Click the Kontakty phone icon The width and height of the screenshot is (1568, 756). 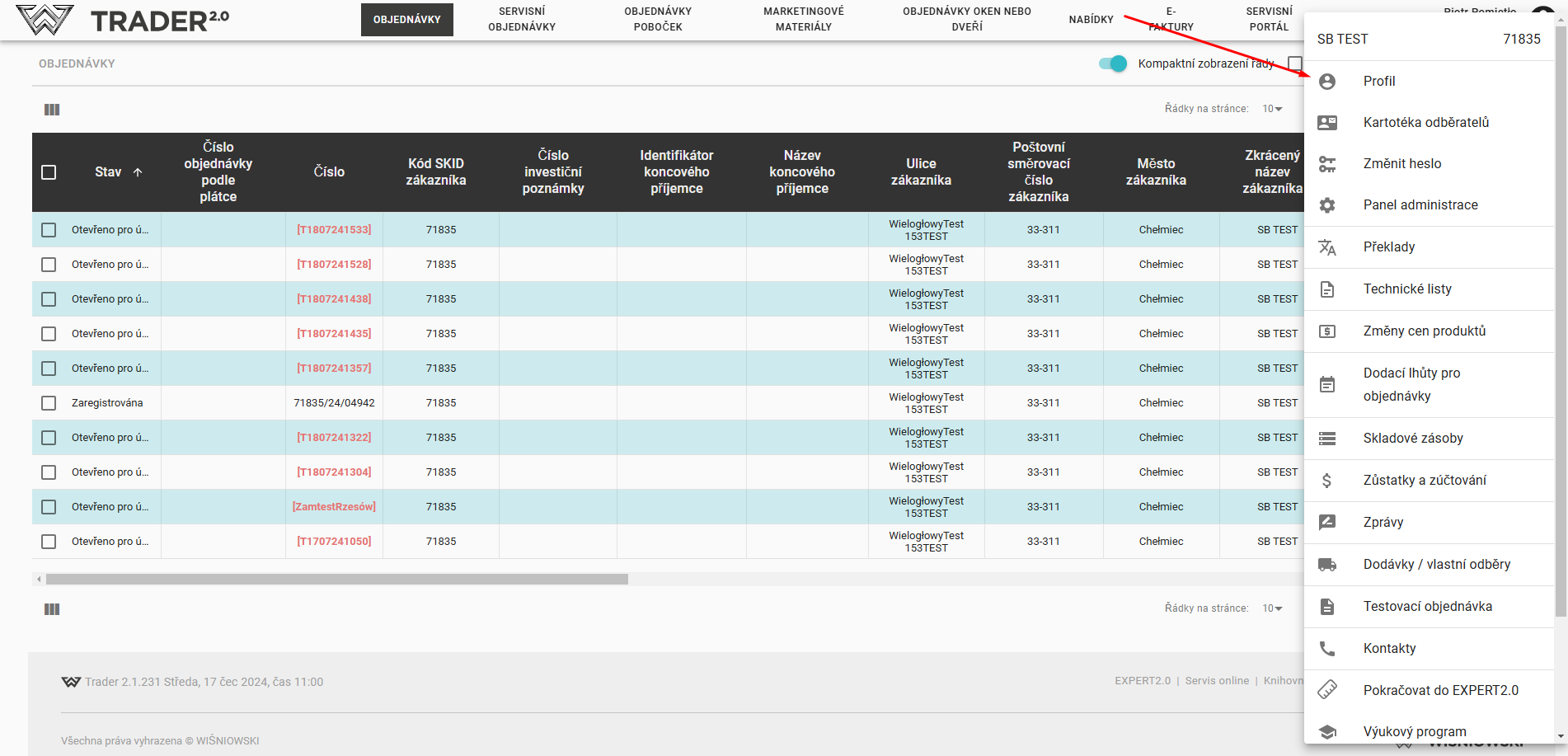coord(1326,649)
